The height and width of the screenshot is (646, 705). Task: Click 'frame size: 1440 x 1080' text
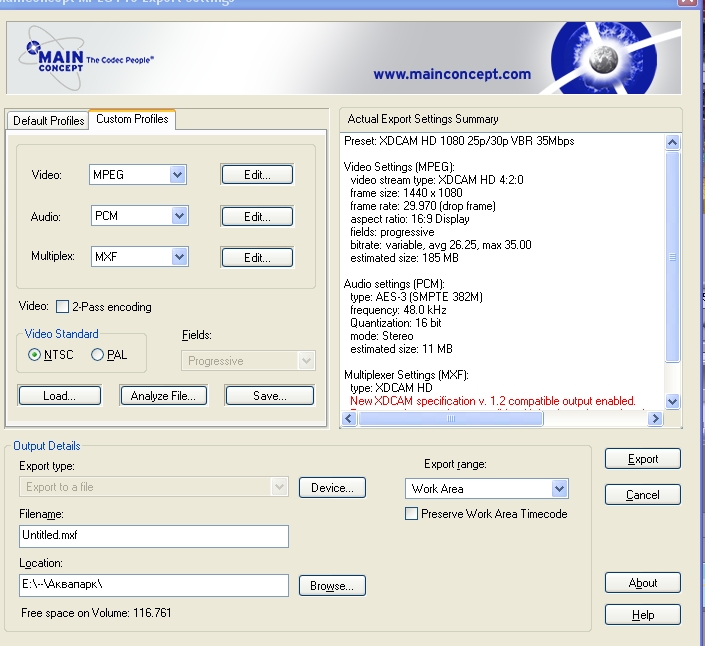406,193
